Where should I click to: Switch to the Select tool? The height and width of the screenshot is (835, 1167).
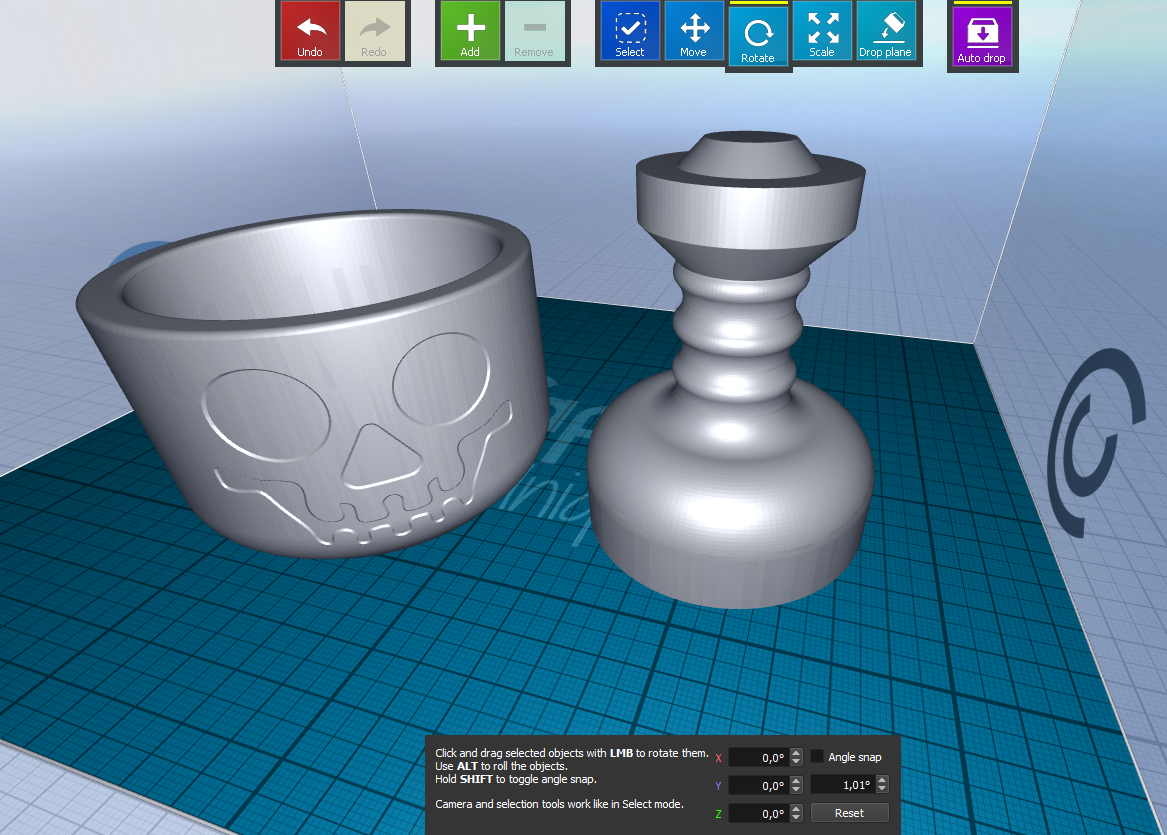tap(629, 31)
